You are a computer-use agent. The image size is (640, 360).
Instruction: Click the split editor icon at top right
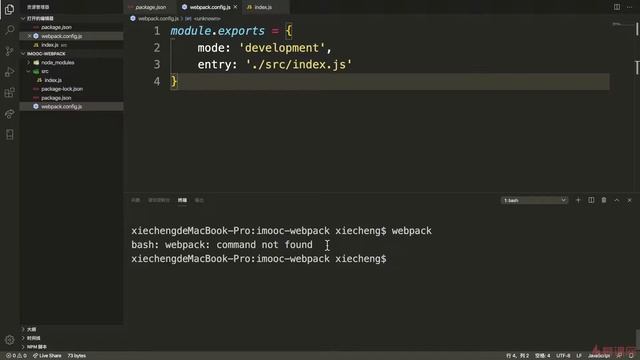pyautogui.click(x=617, y=7)
